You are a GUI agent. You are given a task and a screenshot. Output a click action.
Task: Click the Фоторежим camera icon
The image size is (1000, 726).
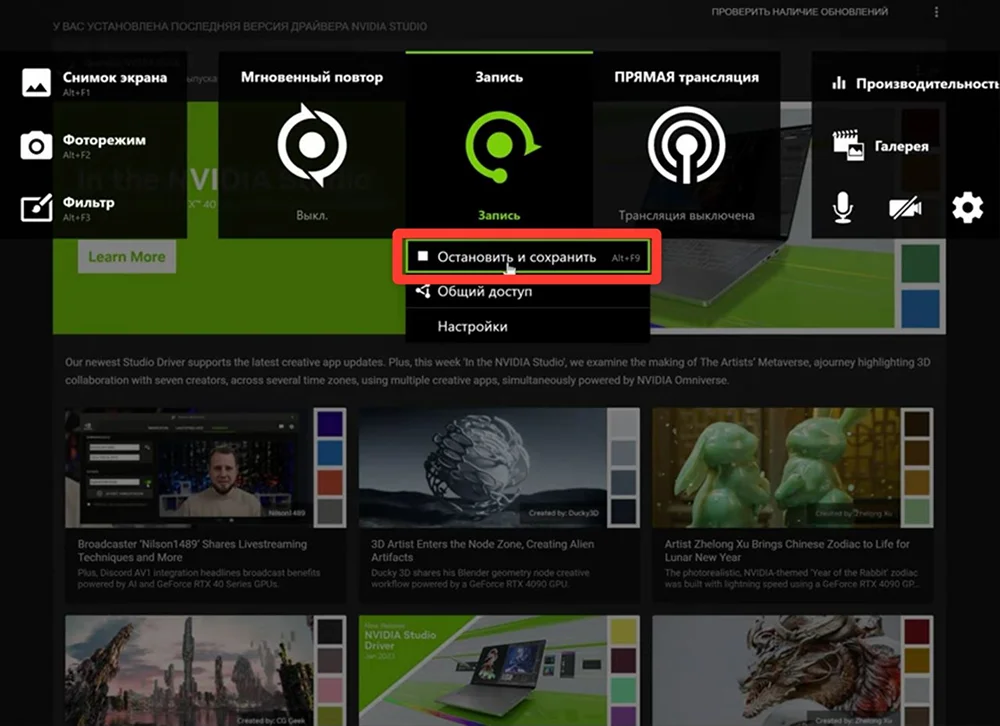click(37, 146)
